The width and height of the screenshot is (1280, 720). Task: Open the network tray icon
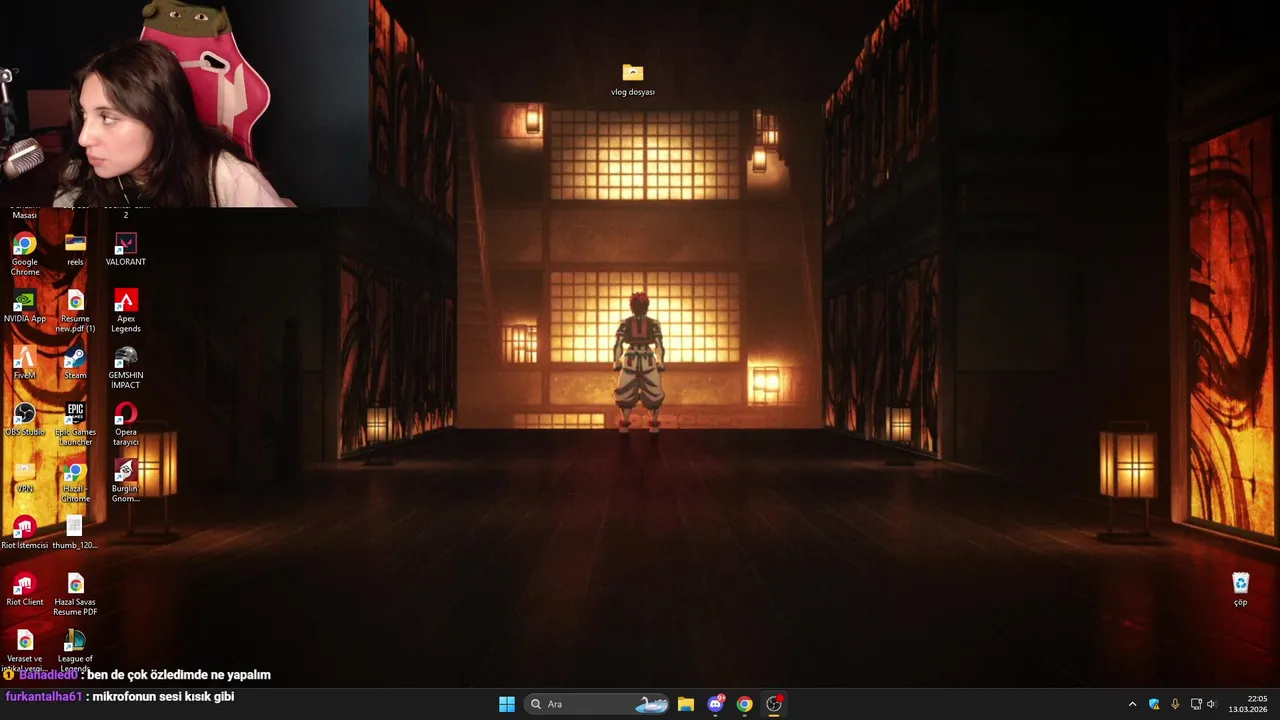pyautogui.click(x=1196, y=704)
